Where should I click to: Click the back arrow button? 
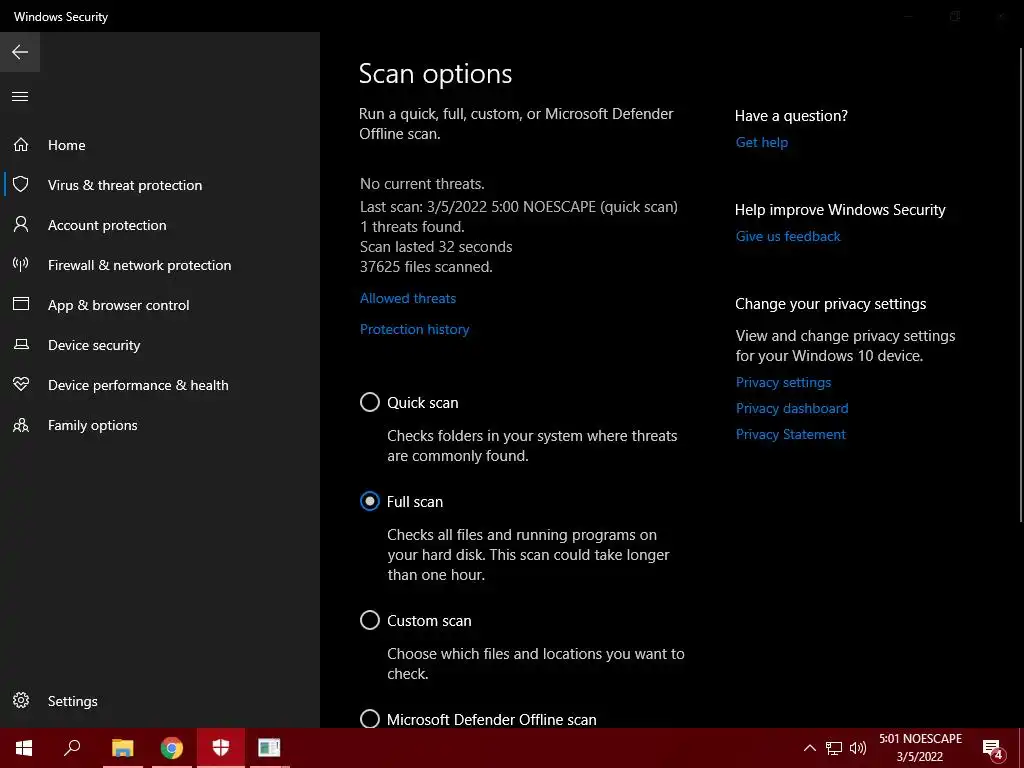[x=20, y=52]
